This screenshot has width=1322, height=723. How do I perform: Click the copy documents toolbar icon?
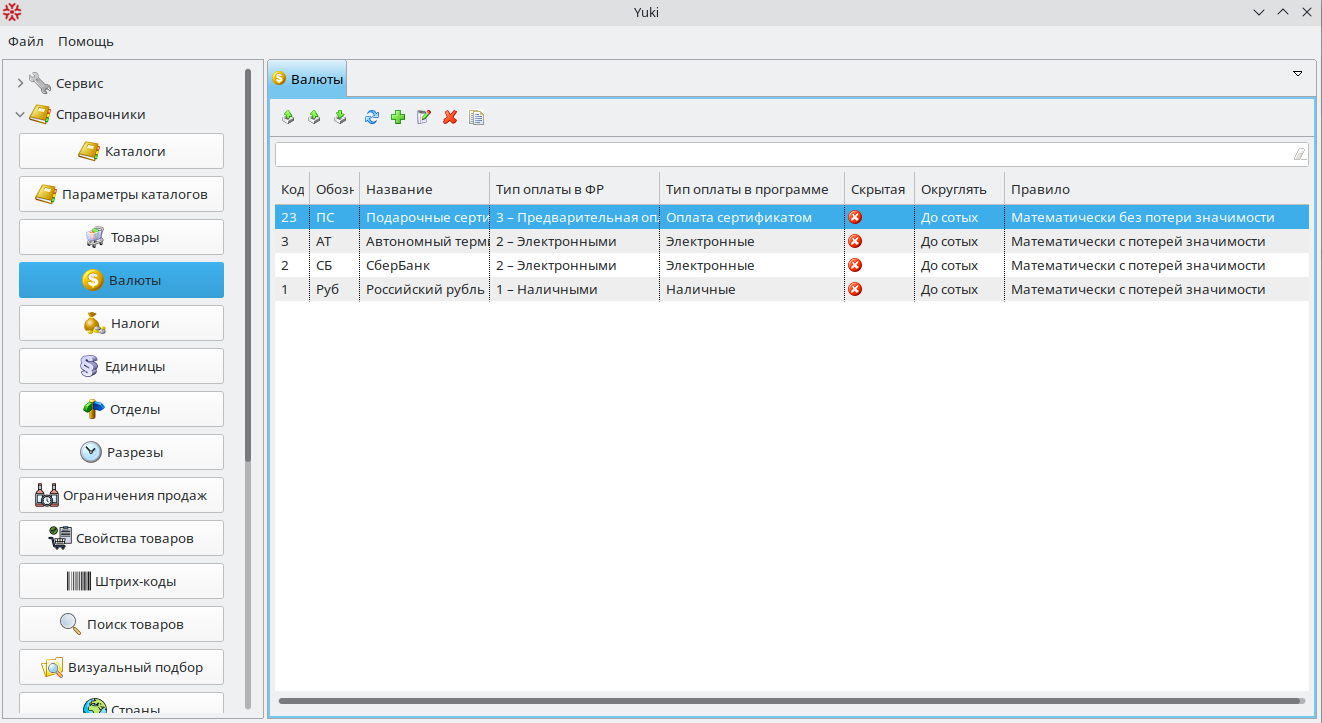pos(477,117)
